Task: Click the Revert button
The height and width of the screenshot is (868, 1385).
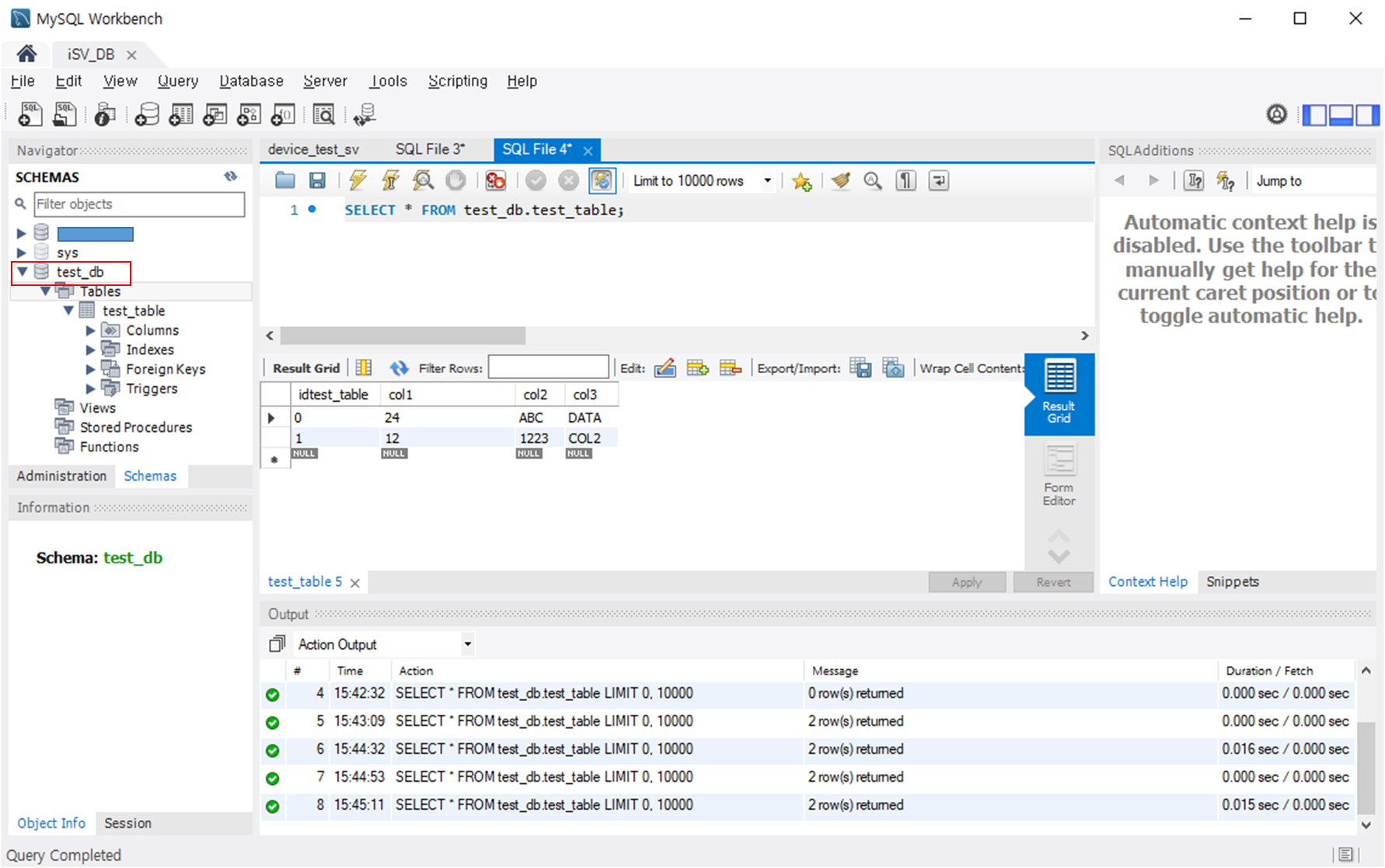Action: pyautogui.click(x=1053, y=582)
